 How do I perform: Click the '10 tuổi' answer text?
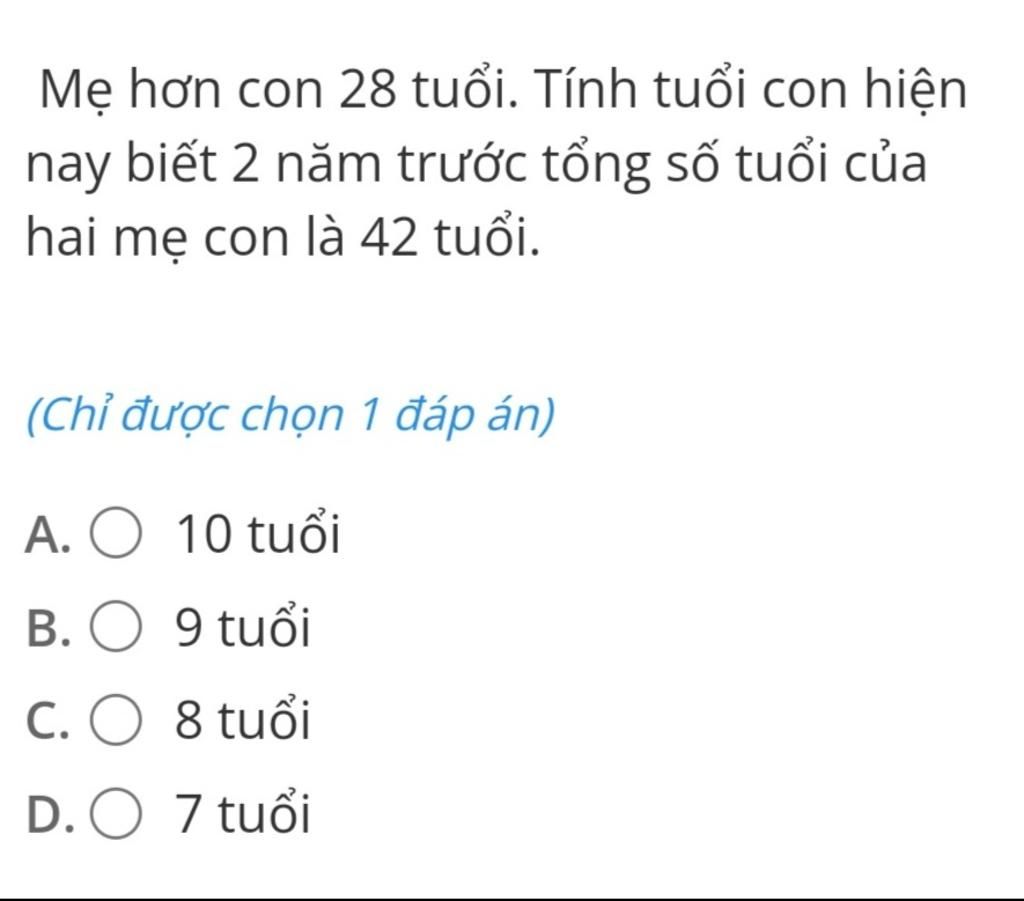coord(256,535)
